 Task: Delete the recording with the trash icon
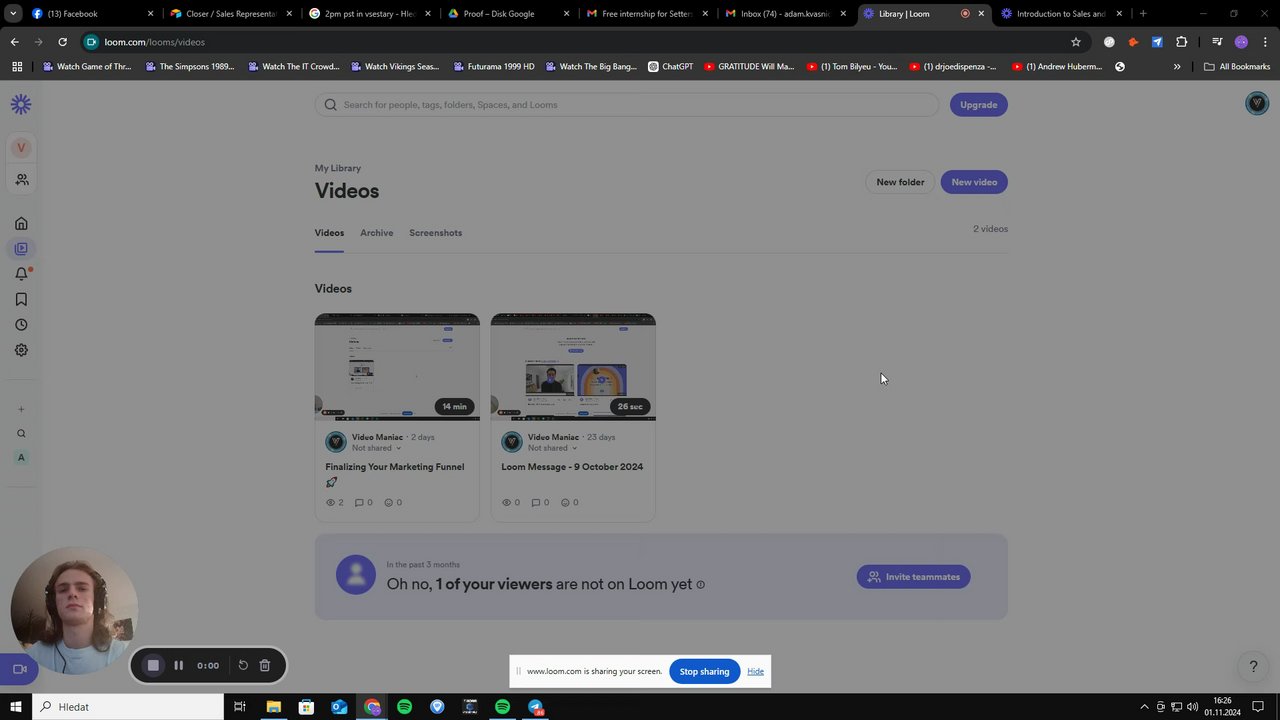[x=265, y=665]
